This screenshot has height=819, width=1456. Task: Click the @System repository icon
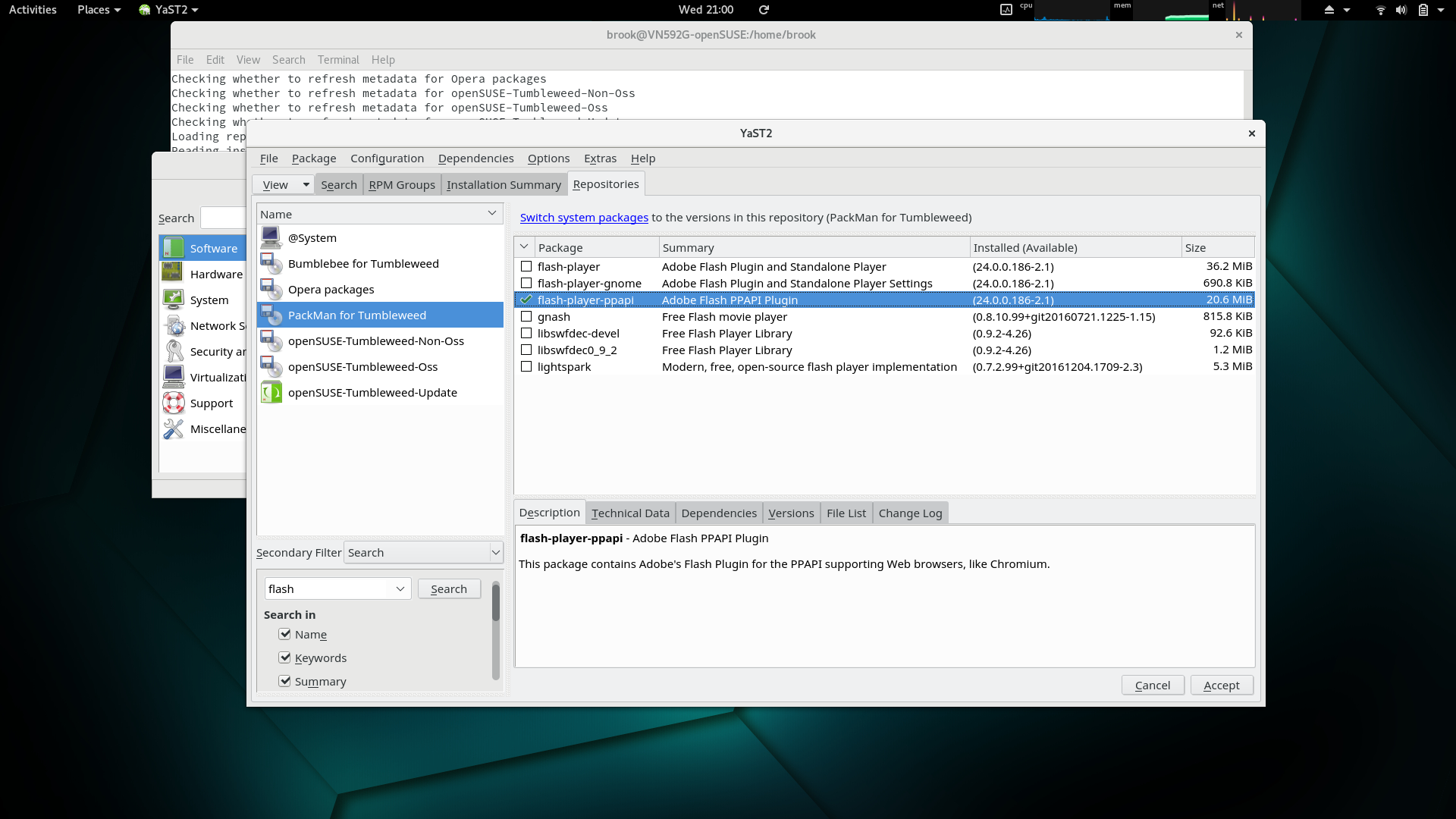[271, 238]
